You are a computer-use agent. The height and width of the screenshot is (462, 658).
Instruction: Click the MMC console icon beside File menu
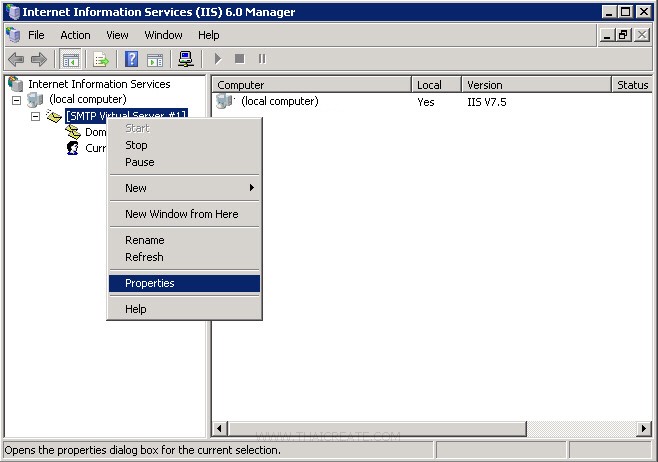point(13,35)
